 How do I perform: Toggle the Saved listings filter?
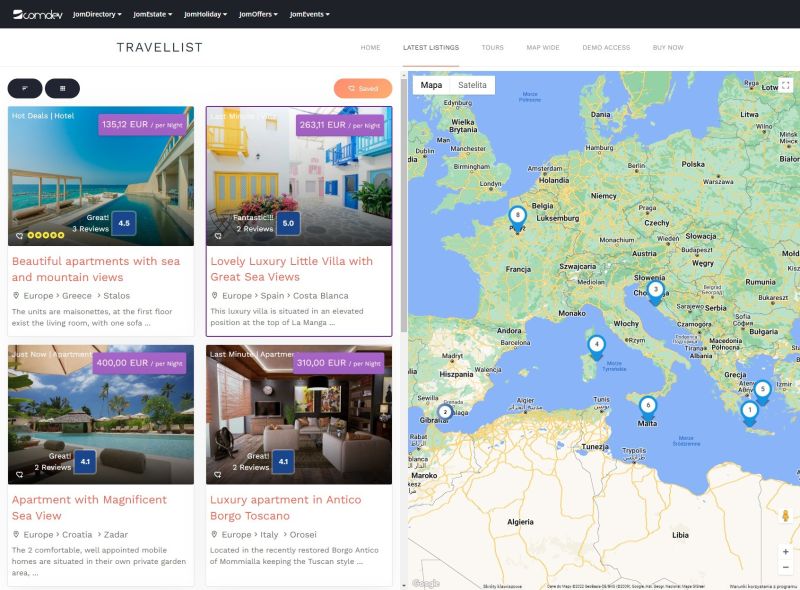pyautogui.click(x=363, y=89)
